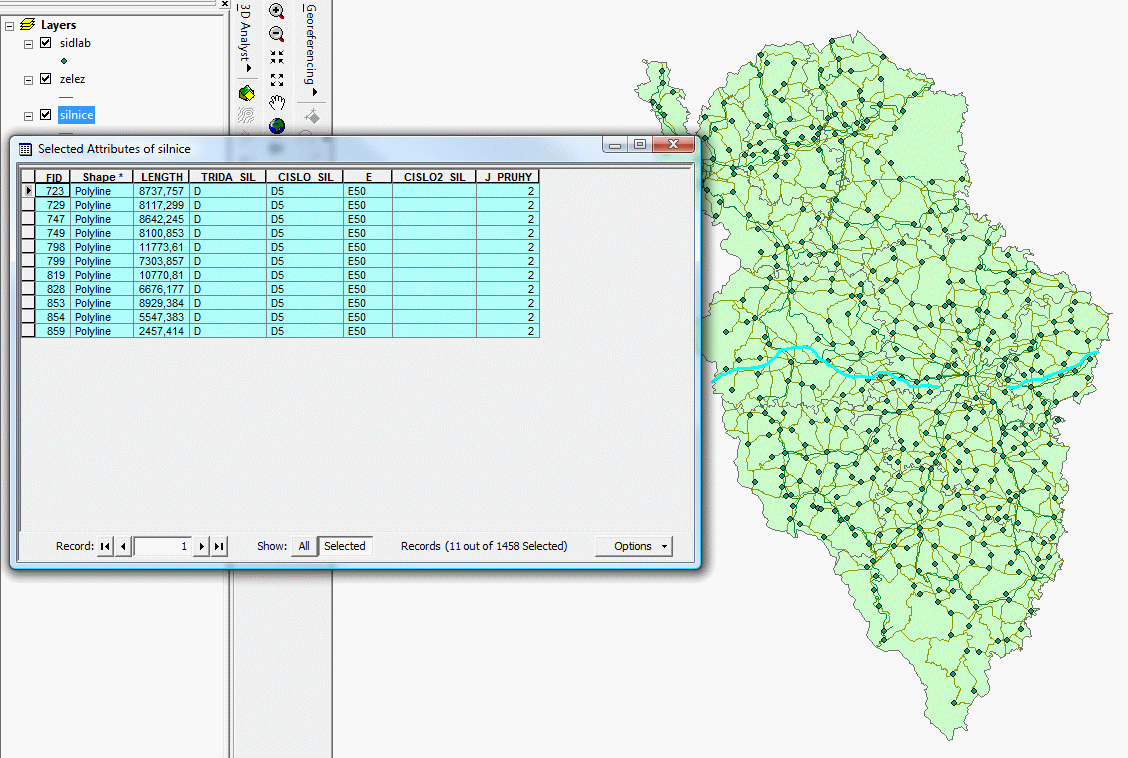Toggle zelez layer visibility checkbox
The image size is (1128, 758).
coord(45,78)
